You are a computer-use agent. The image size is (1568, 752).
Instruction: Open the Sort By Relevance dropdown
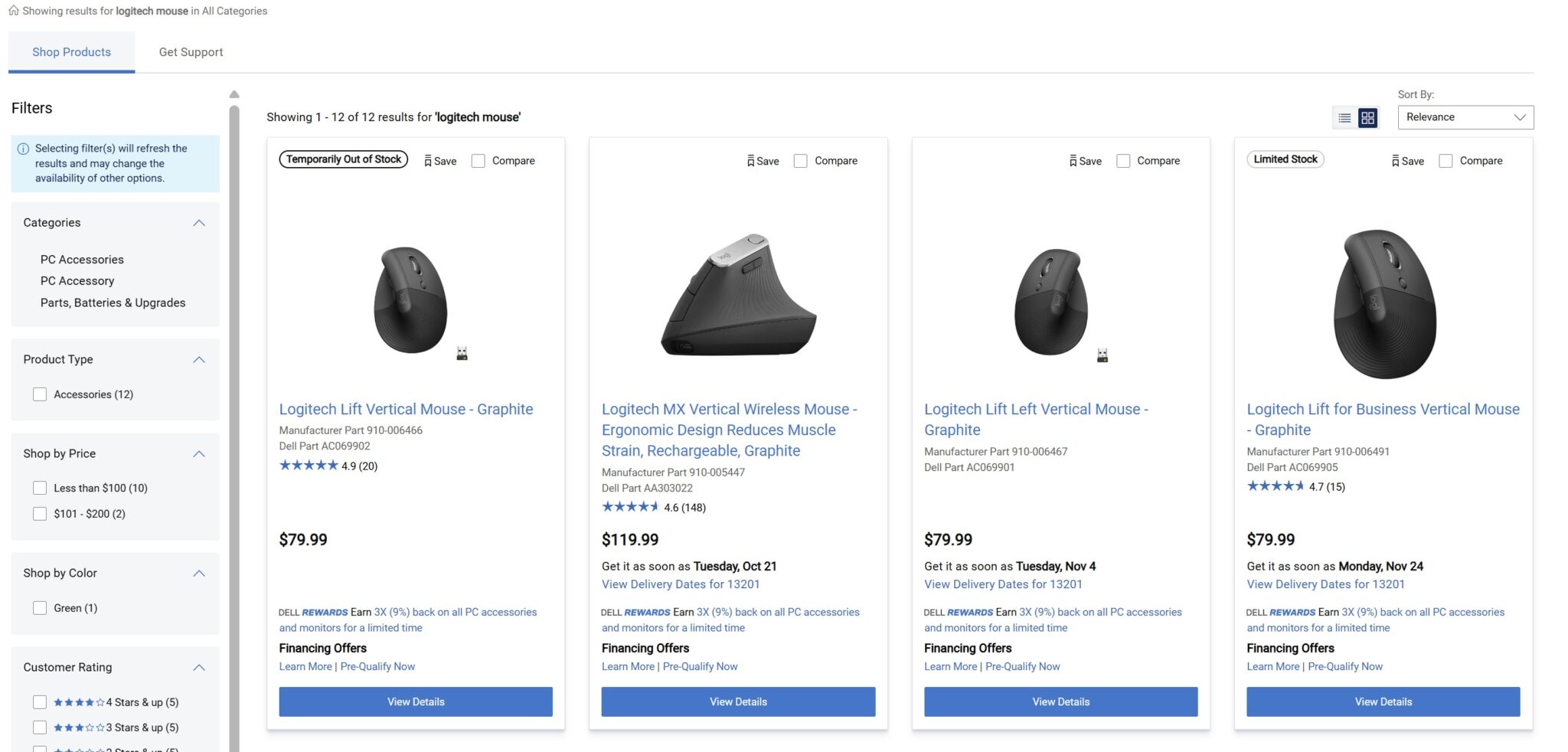click(x=1465, y=117)
